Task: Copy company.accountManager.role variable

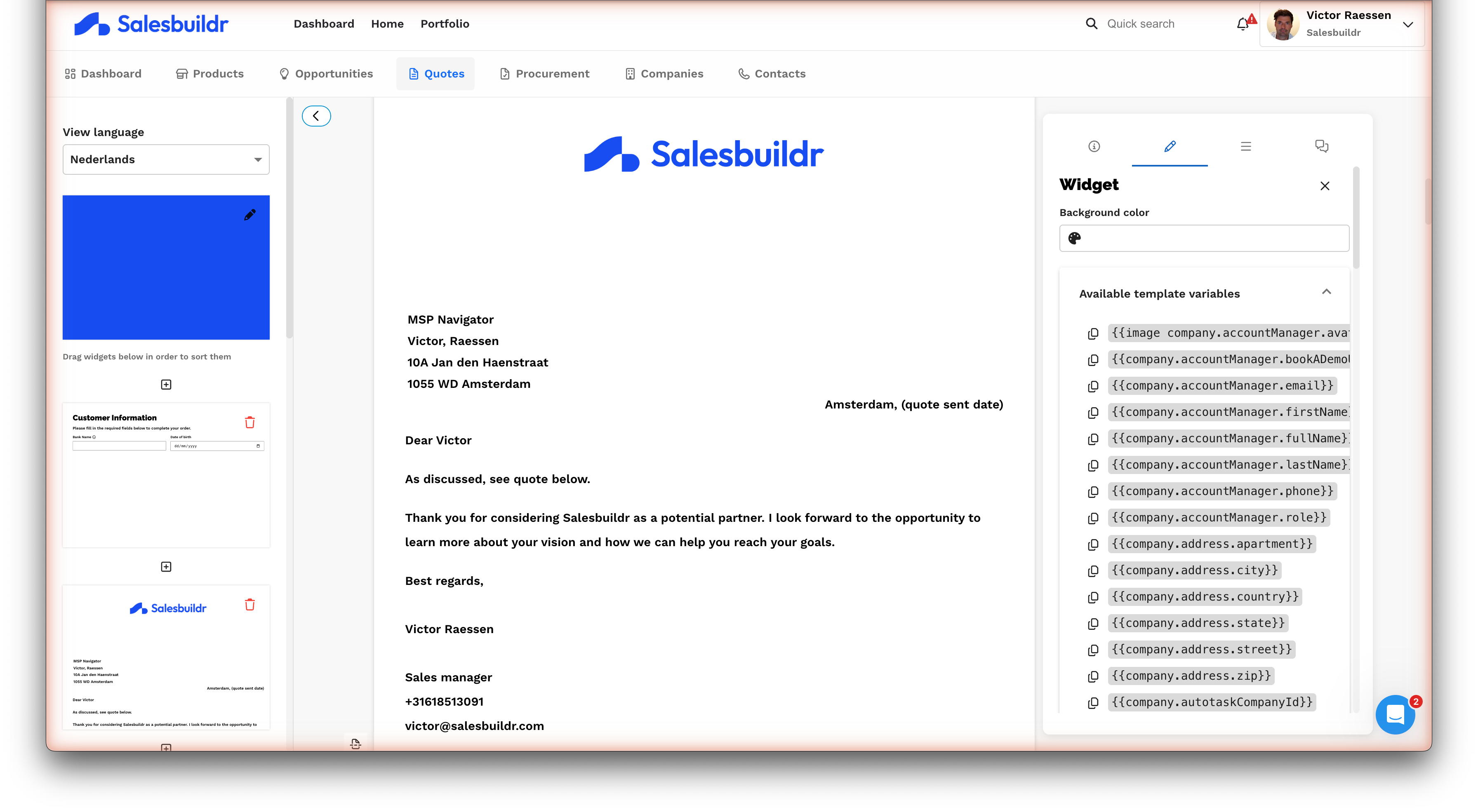Action: pyautogui.click(x=1093, y=519)
